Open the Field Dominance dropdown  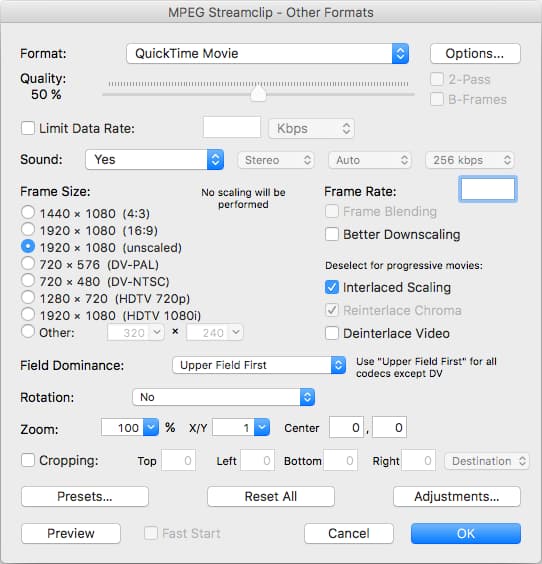pyautogui.click(x=259, y=365)
